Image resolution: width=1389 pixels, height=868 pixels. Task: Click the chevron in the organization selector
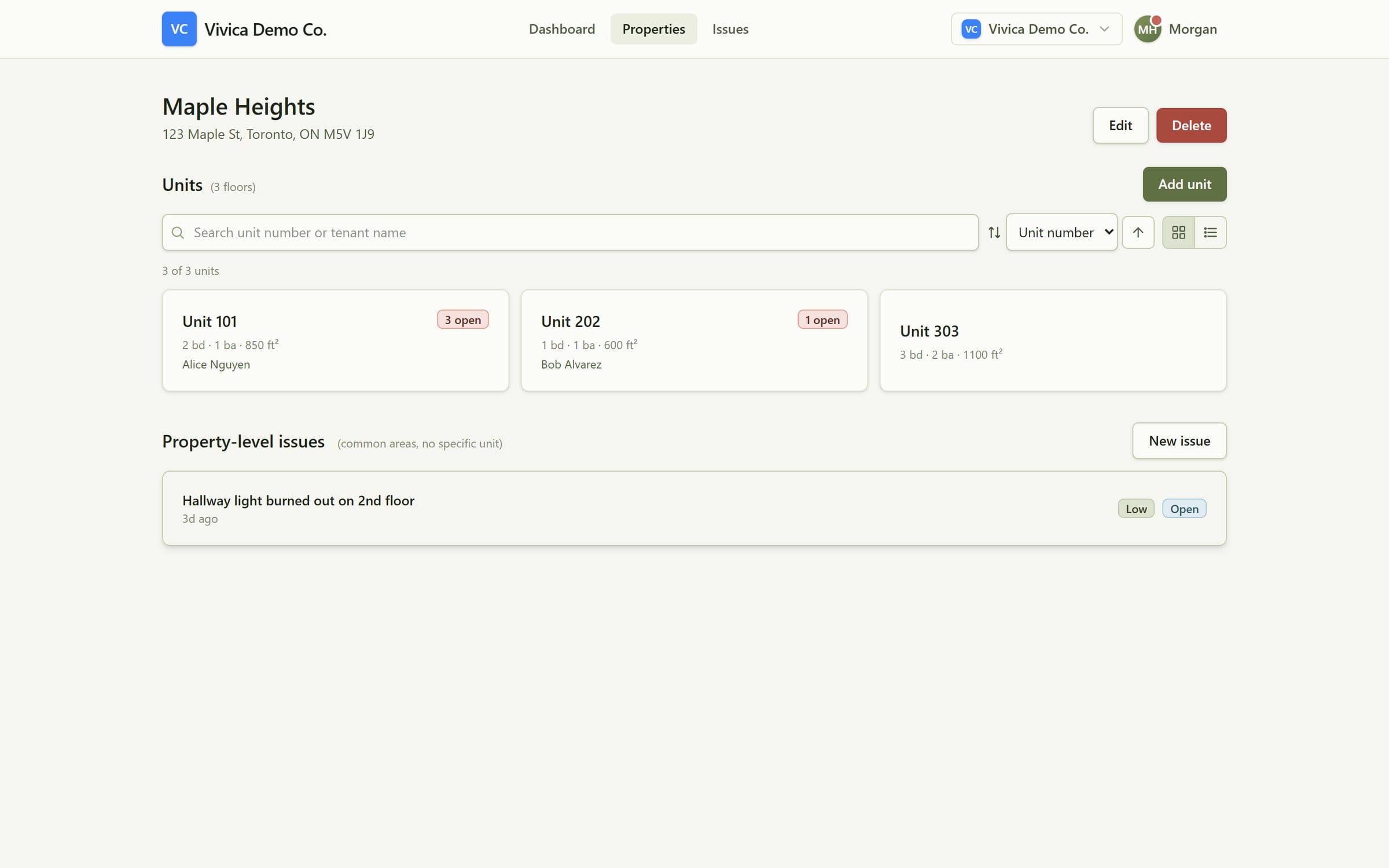(x=1104, y=29)
